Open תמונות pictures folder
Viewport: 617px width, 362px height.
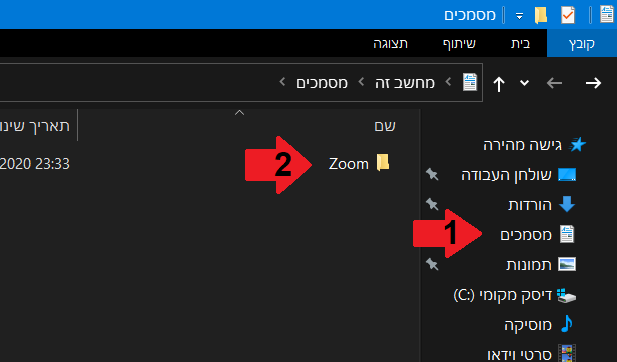541,264
